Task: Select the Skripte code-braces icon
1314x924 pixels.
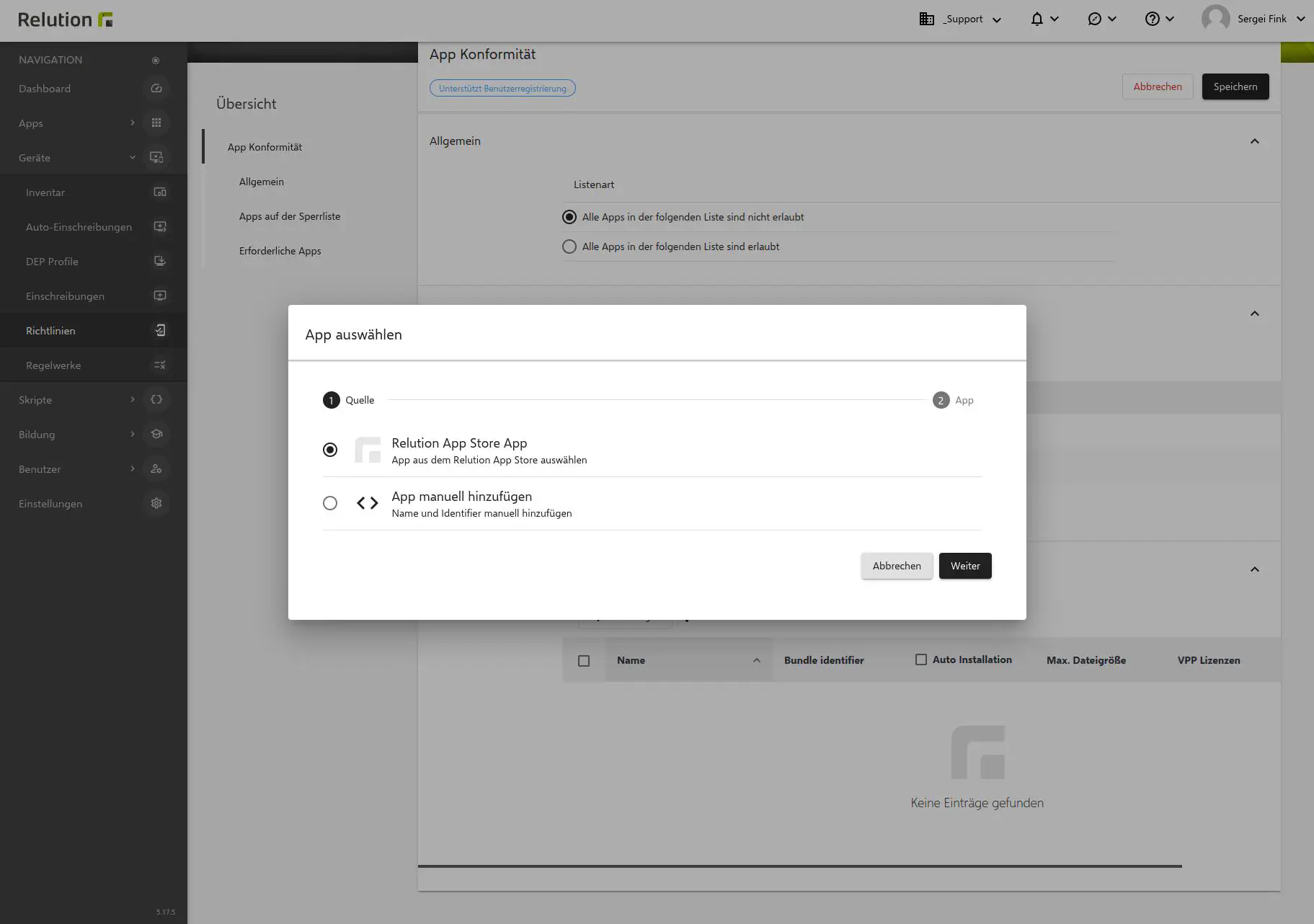Action: point(156,399)
